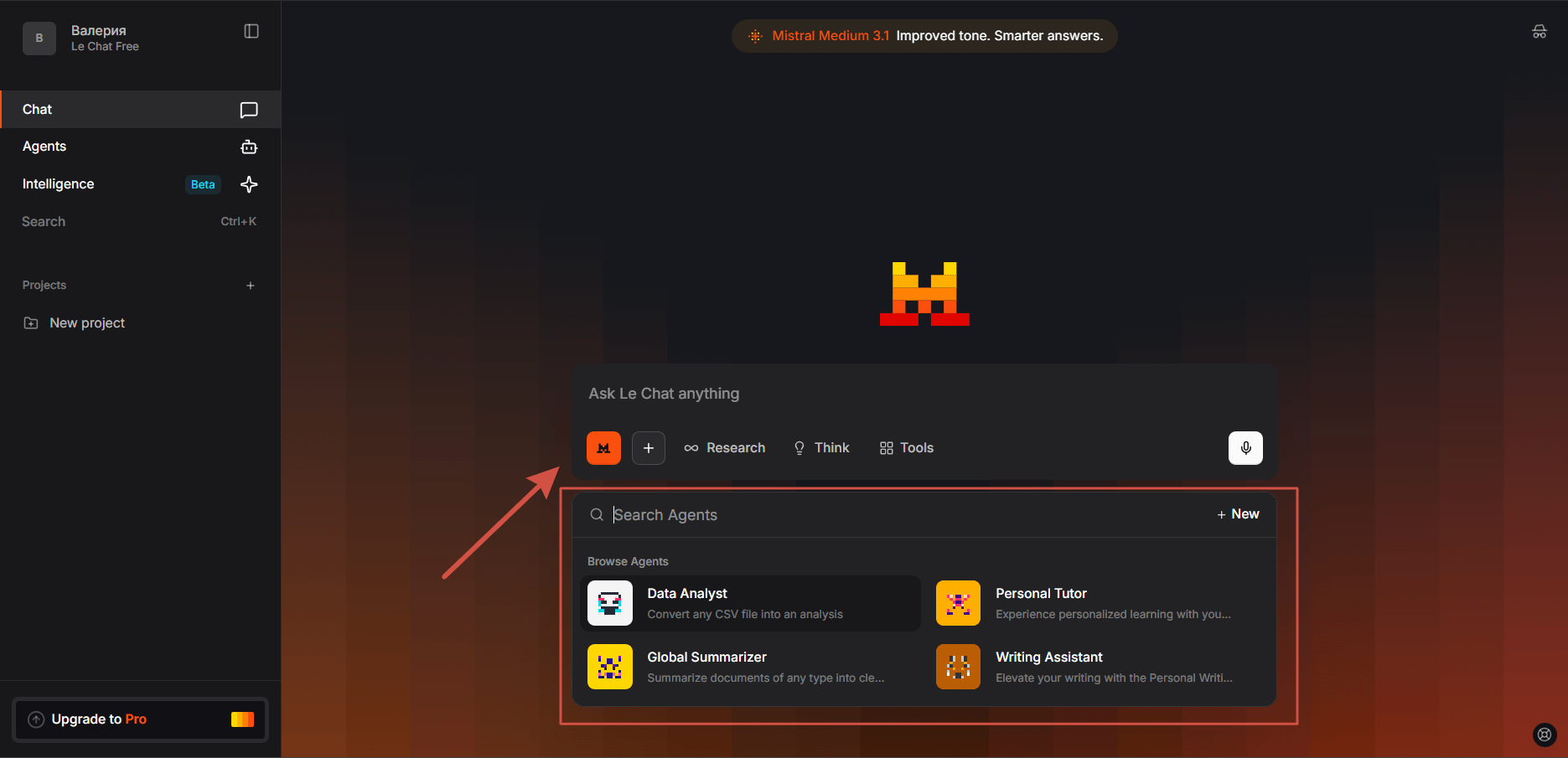
Task: Click 'Summarize documents of any type' text
Action: [x=766, y=678]
